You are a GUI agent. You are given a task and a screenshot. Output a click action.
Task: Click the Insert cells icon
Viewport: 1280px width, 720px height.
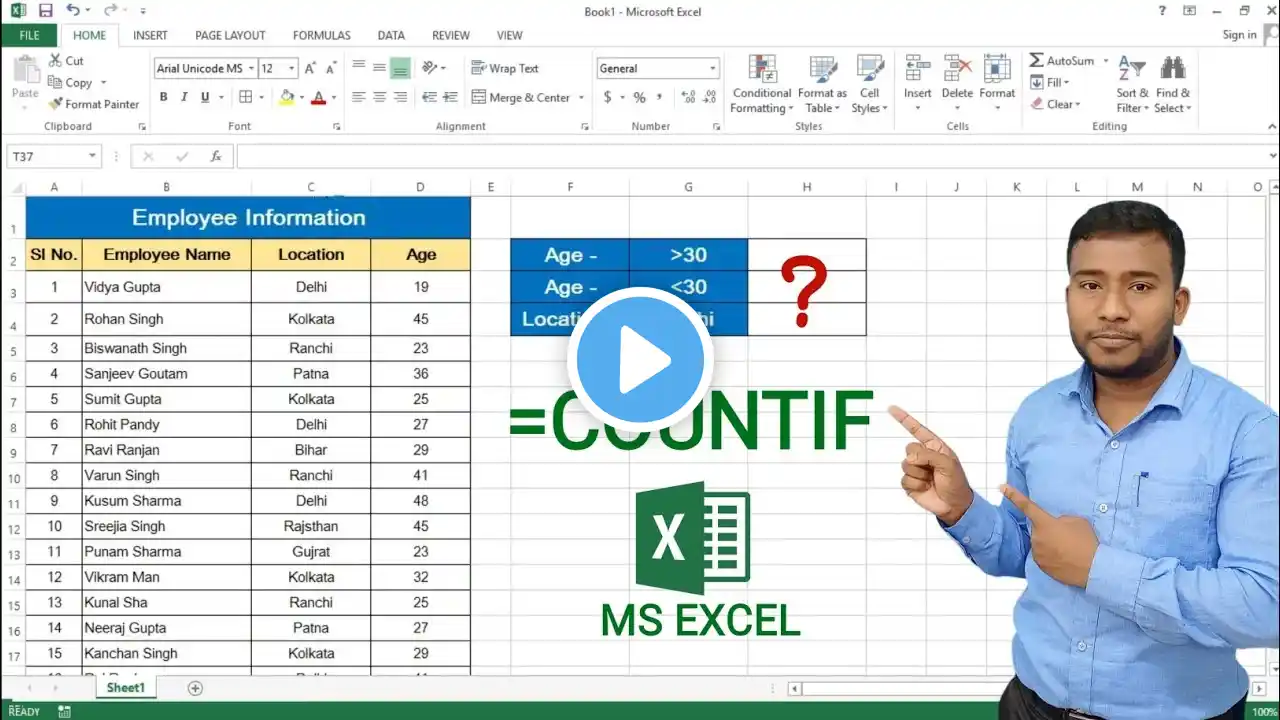[918, 69]
